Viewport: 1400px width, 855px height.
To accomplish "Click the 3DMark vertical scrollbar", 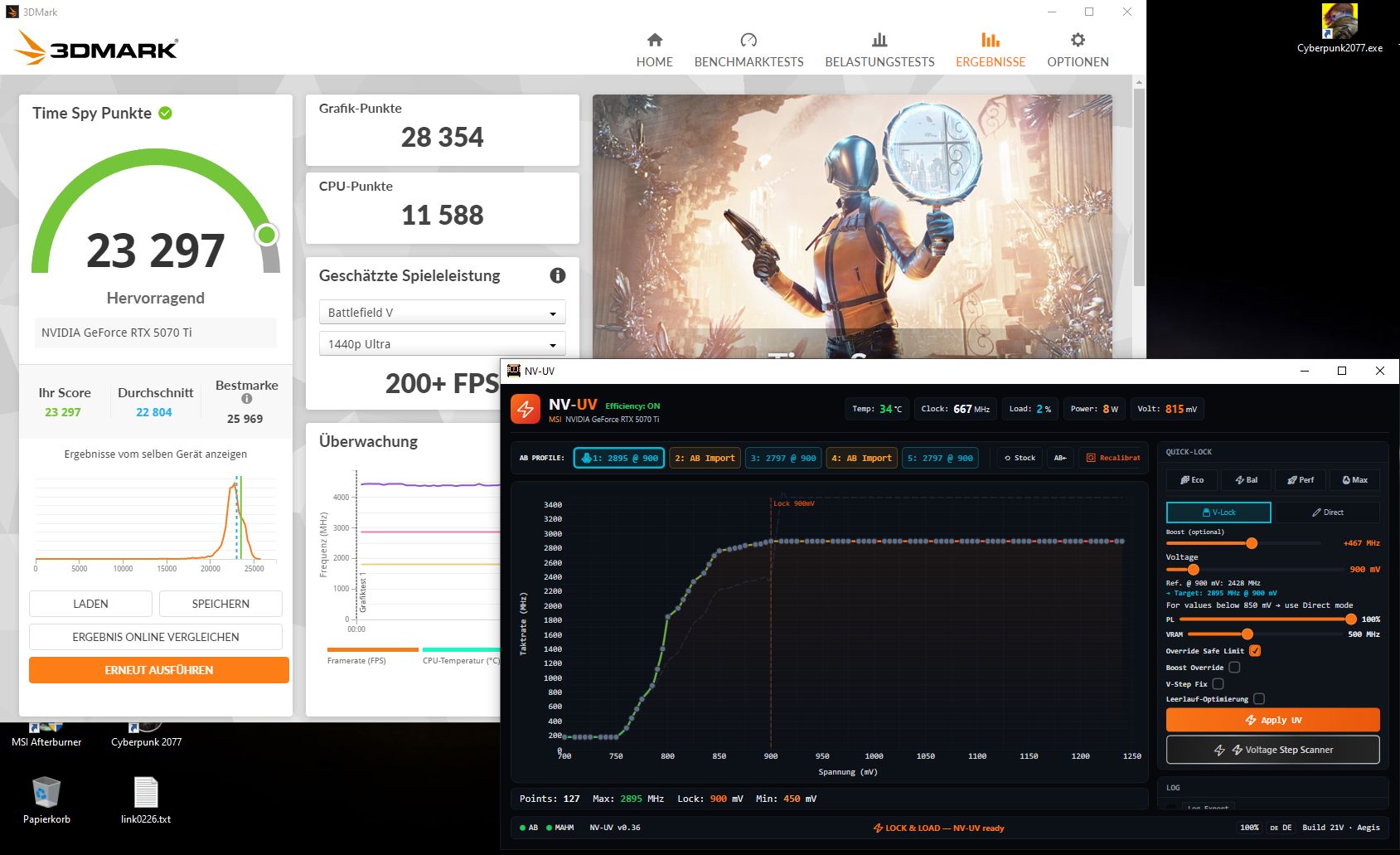I will (x=1139, y=187).
